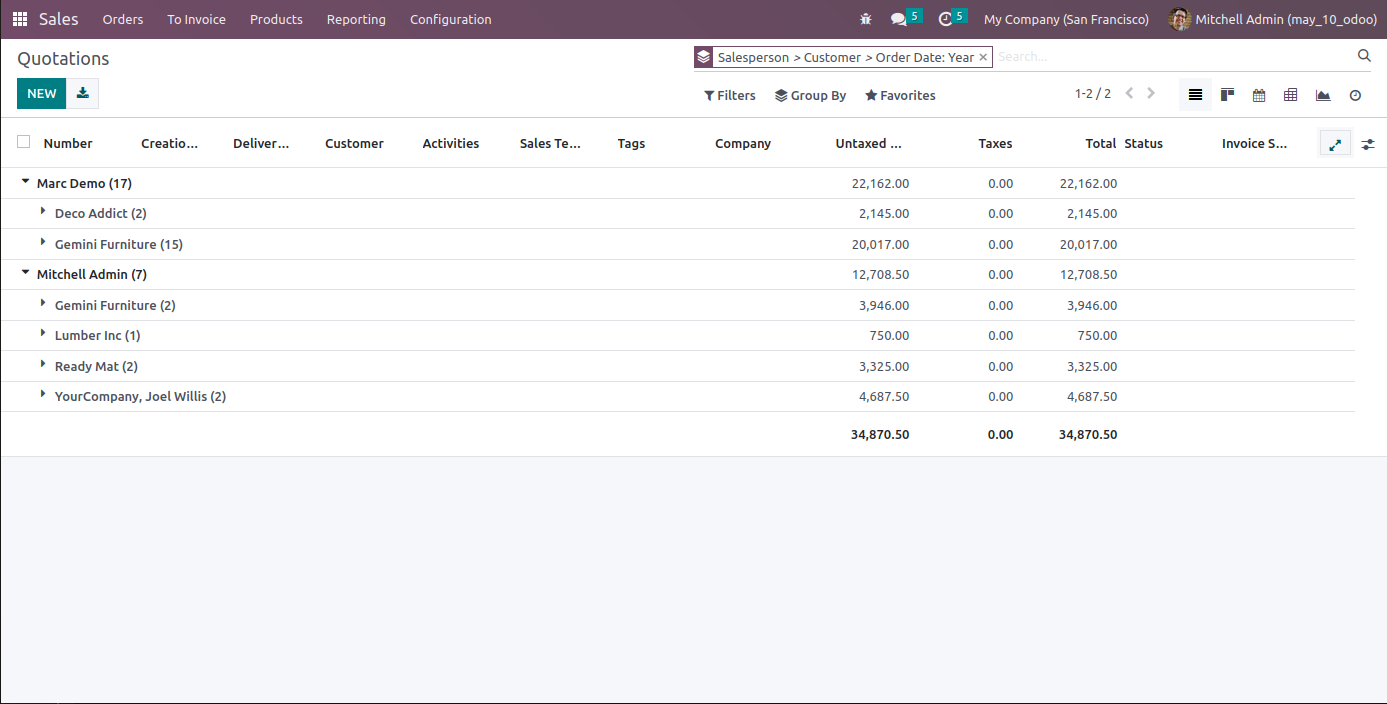Collapse the Marc Demo group
This screenshot has width=1387, height=704.
26,183
